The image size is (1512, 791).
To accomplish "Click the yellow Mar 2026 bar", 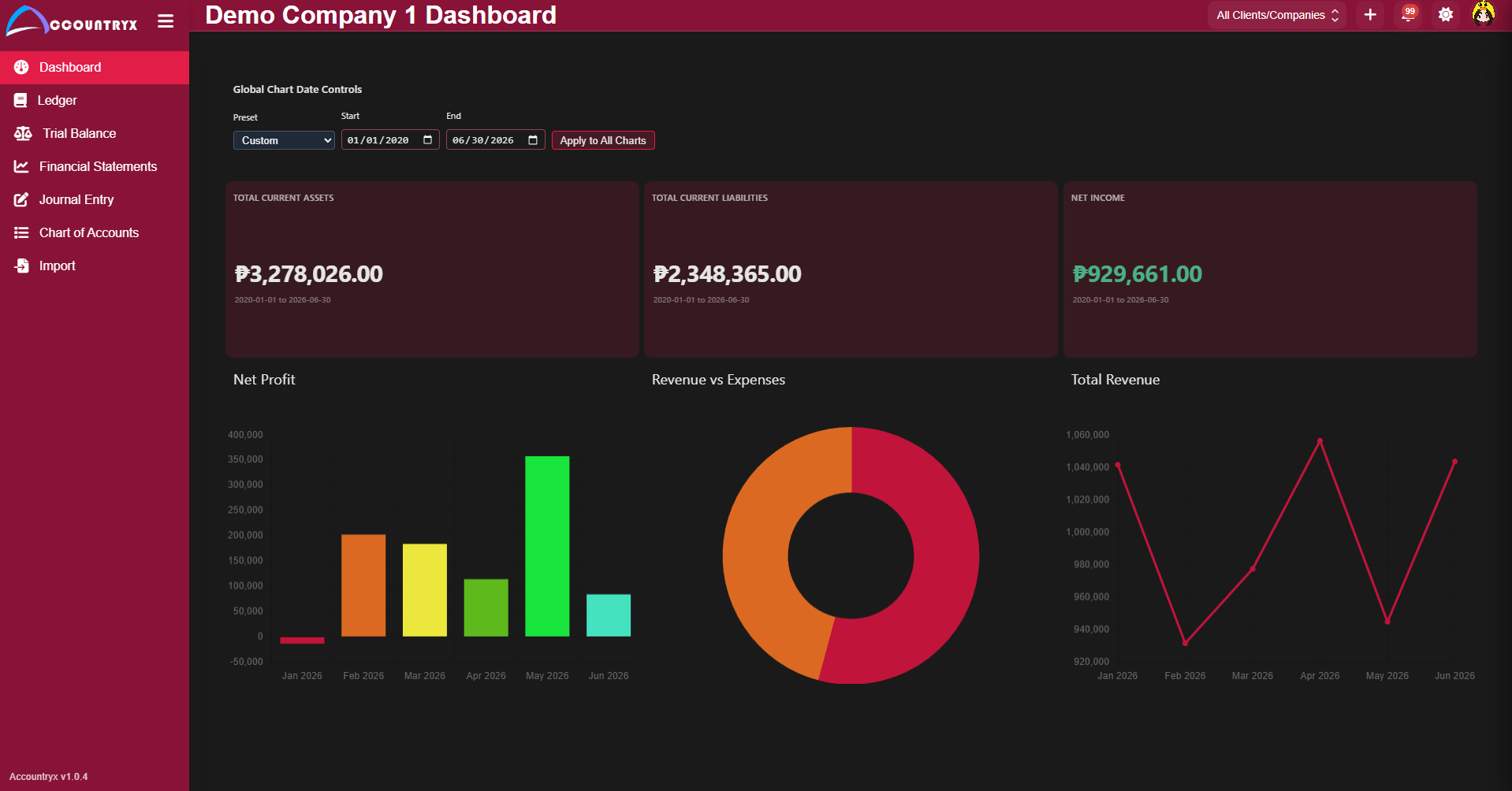I will click(x=425, y=590).
